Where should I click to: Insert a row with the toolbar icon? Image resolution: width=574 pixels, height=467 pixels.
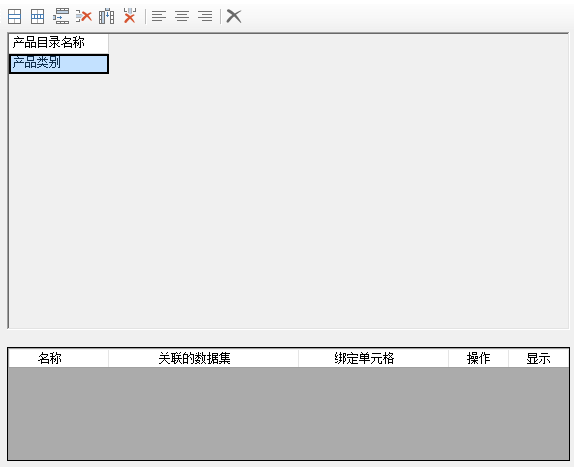[x=61, y=16]
